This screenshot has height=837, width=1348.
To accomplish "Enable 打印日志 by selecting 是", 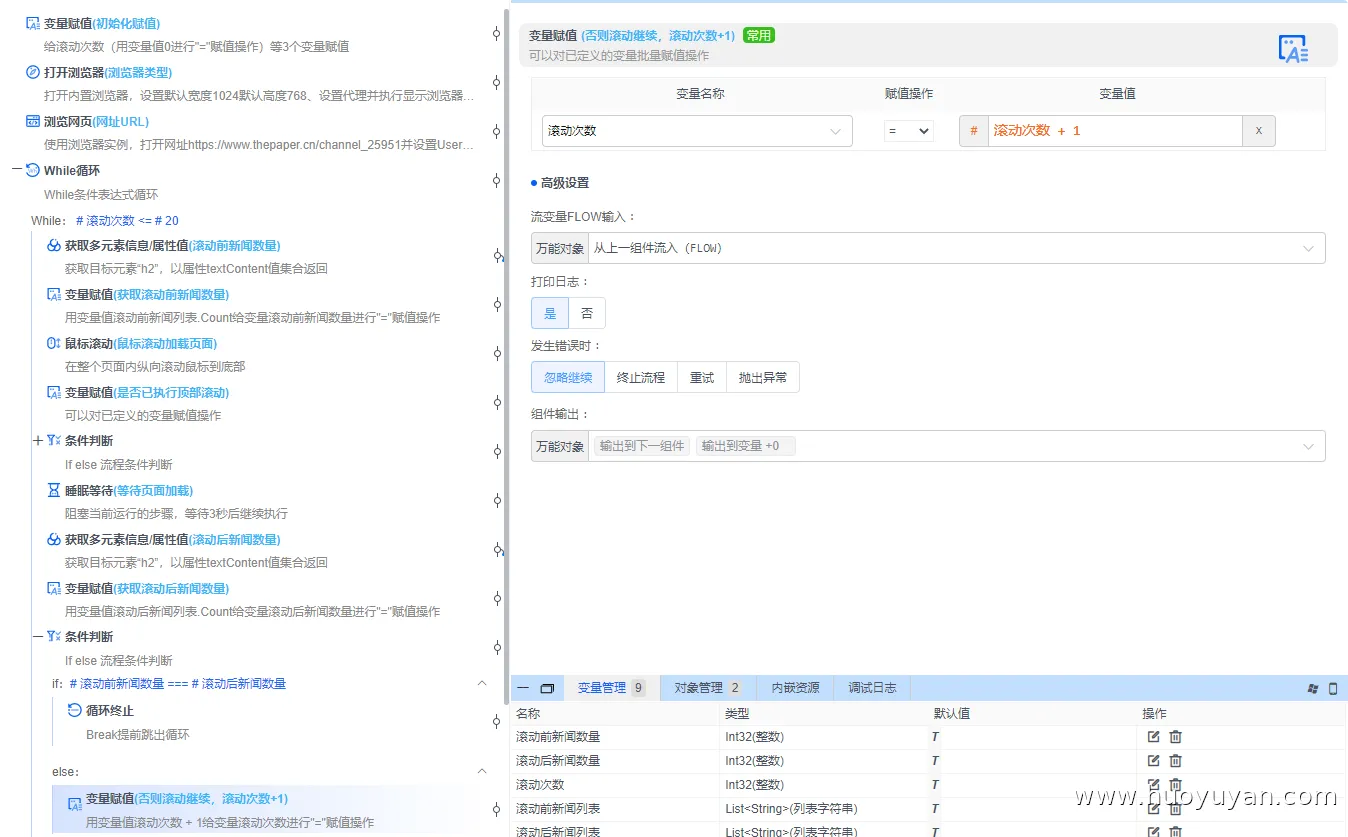I will (549, 313).
